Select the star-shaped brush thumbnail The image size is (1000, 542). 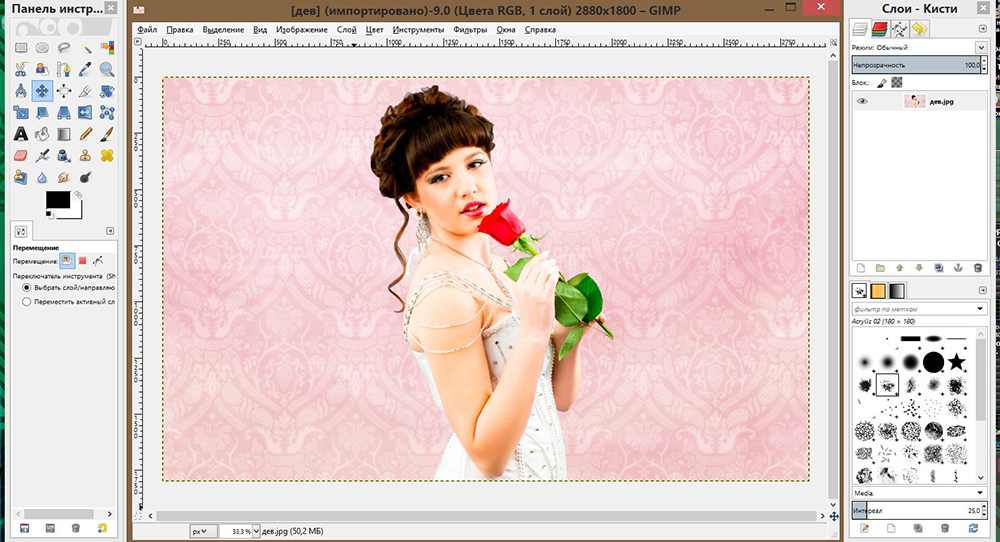tap(957, 361)
